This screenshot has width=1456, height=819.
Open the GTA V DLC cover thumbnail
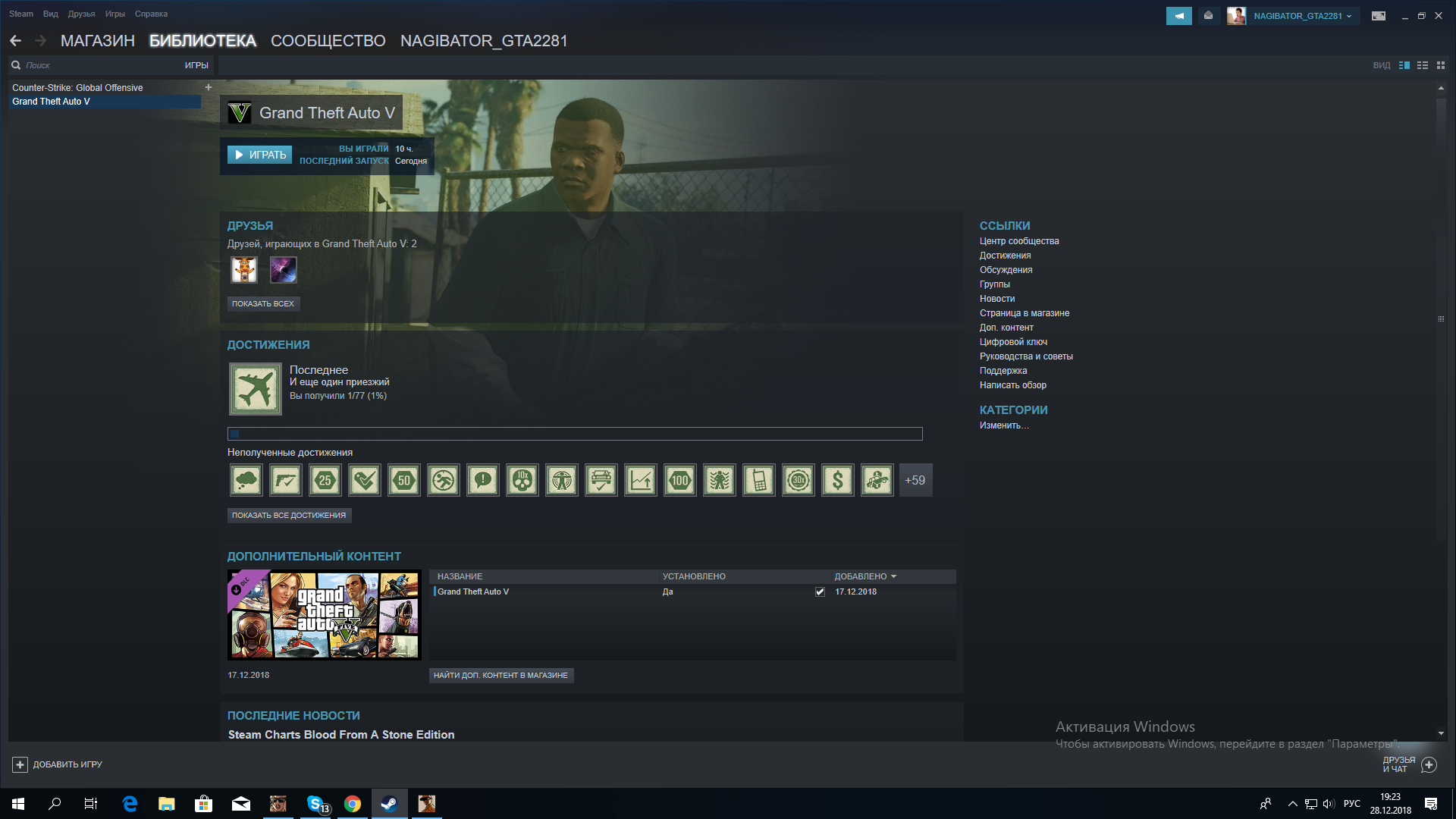pyautogui.click(x=325, y=615)
